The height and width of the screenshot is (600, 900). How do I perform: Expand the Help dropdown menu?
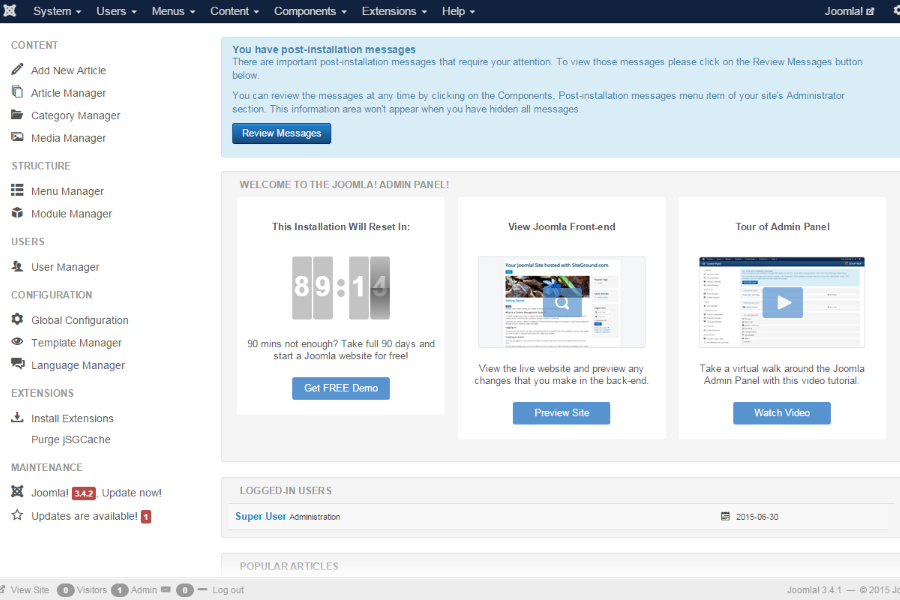coord(458,11)
